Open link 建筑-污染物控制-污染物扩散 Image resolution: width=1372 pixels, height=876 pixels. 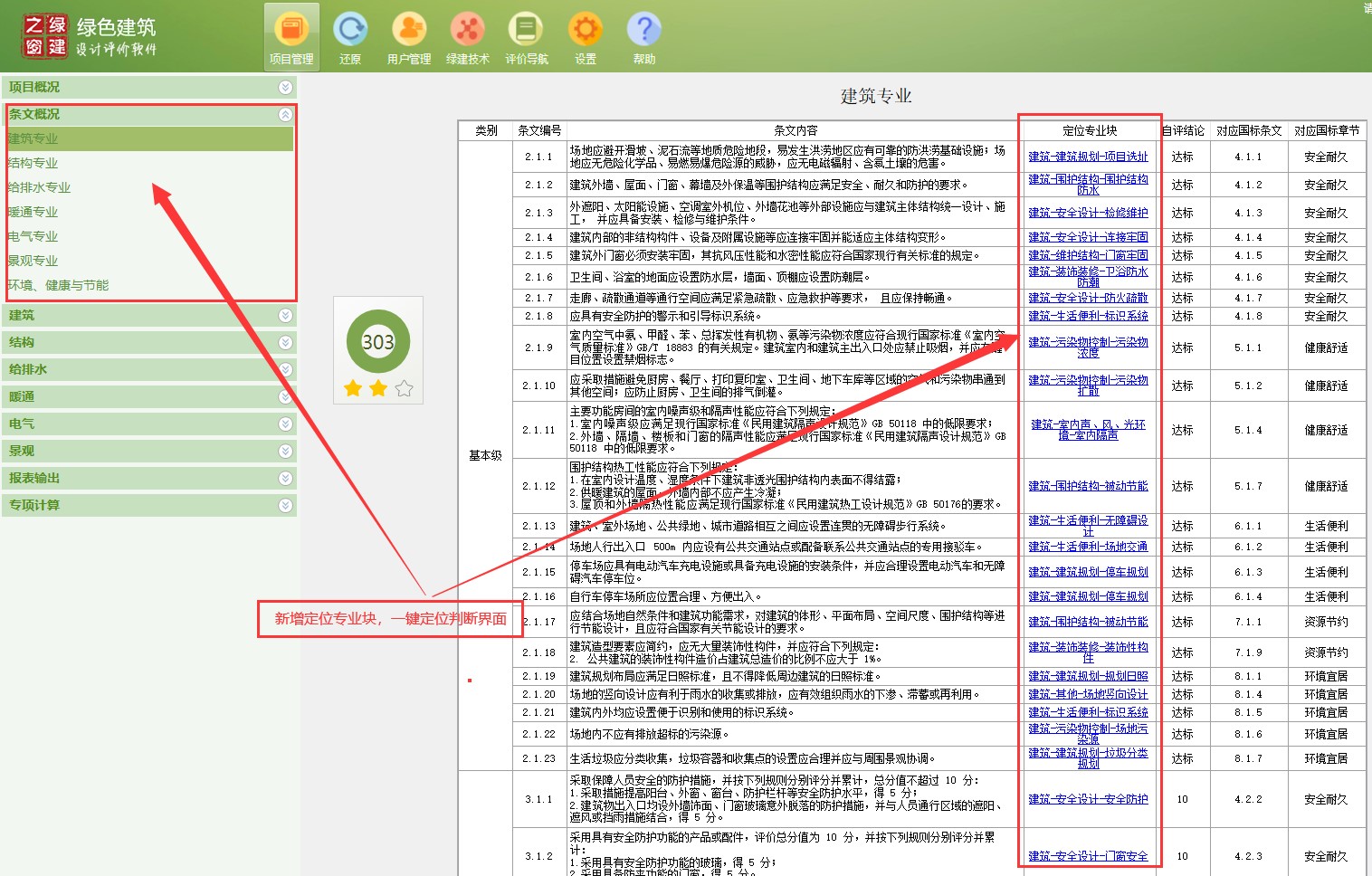point(1088,386)
